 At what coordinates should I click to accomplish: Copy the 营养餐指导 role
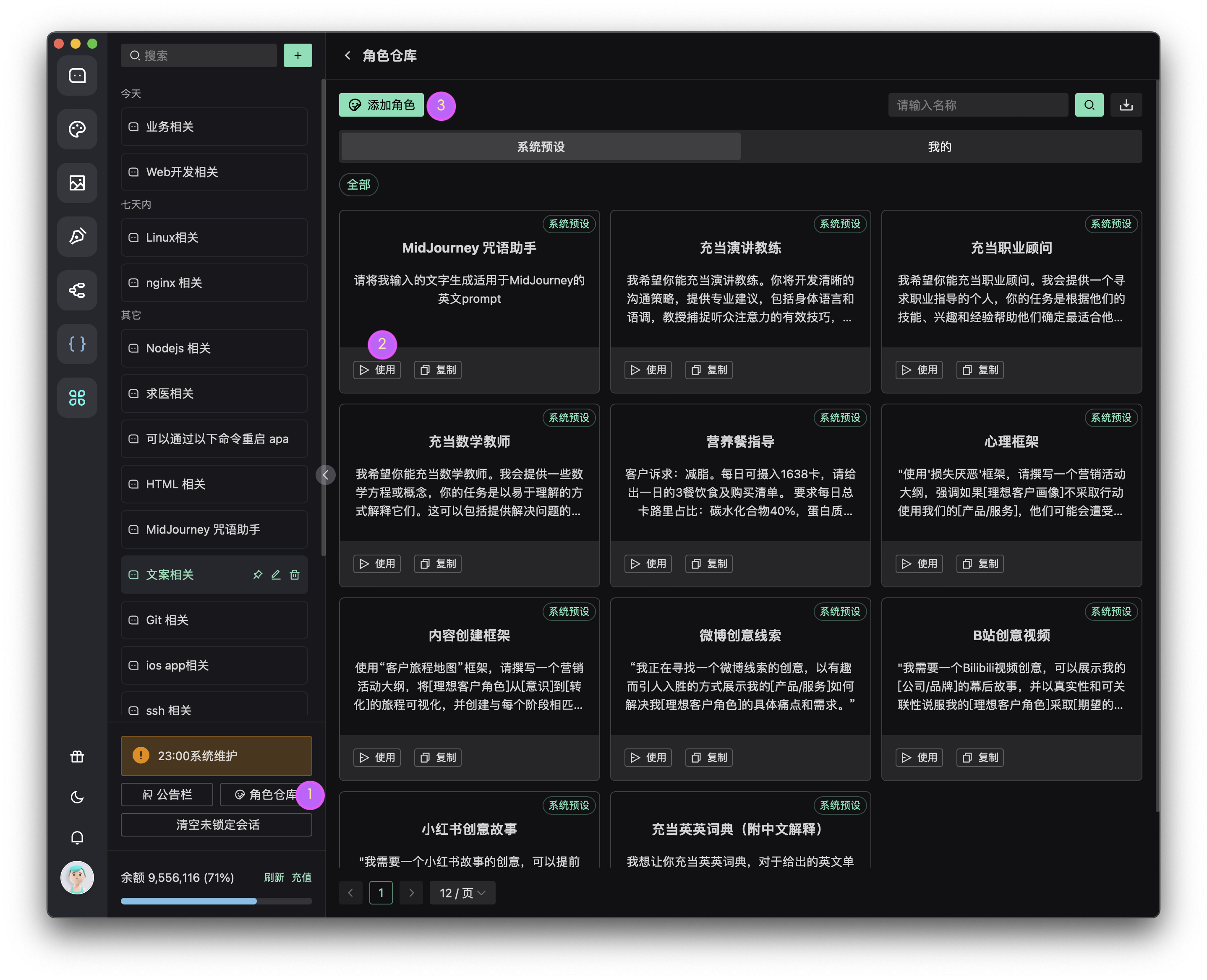[x=709, y=563]
